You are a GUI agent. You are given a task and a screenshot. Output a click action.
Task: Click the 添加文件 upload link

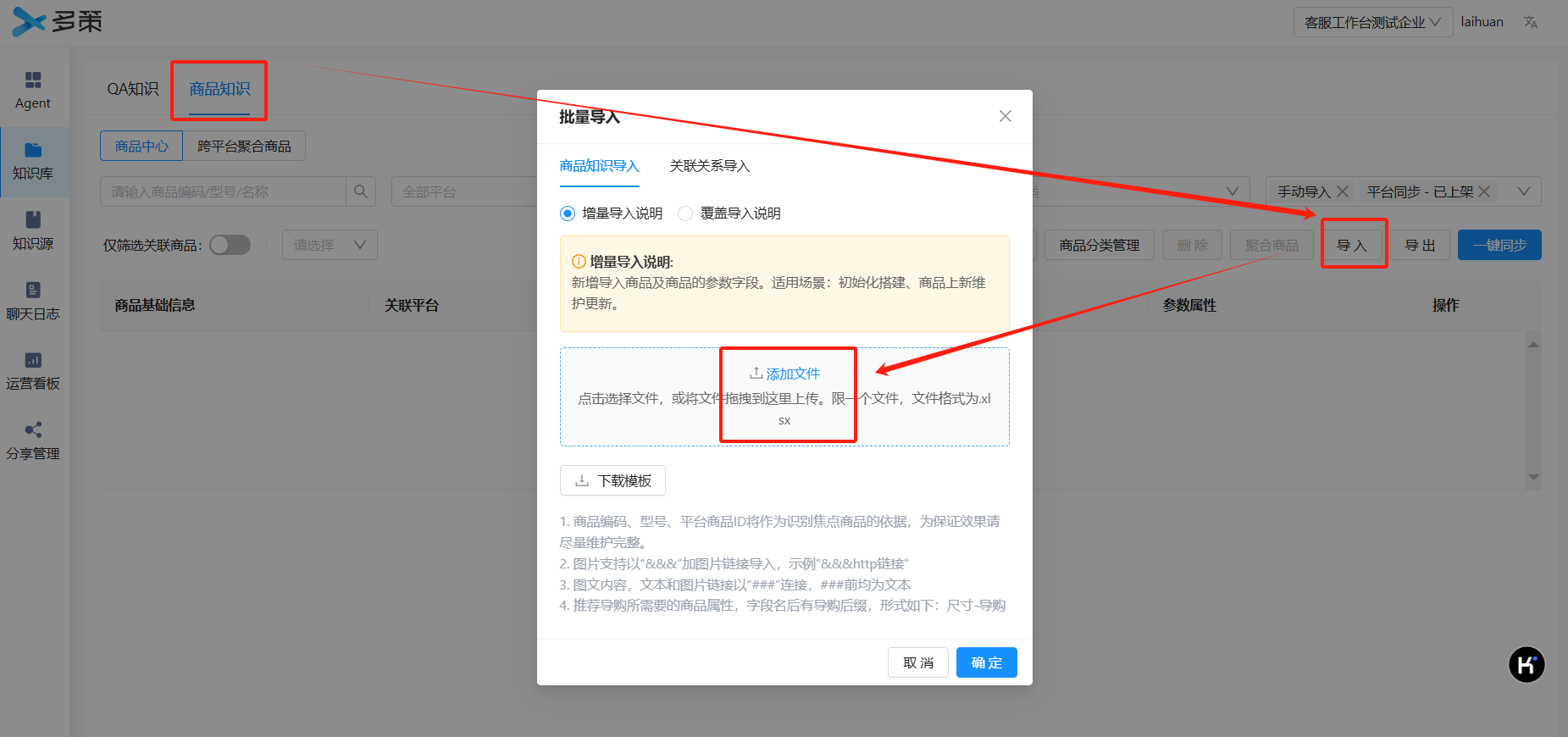click(785, 374)
